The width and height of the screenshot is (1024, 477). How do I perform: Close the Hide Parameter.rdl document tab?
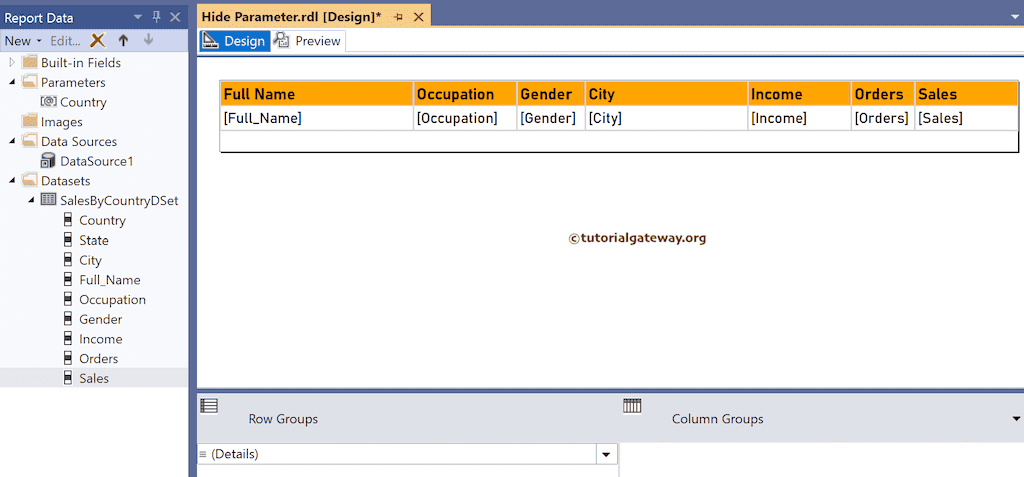click(419, 18)
